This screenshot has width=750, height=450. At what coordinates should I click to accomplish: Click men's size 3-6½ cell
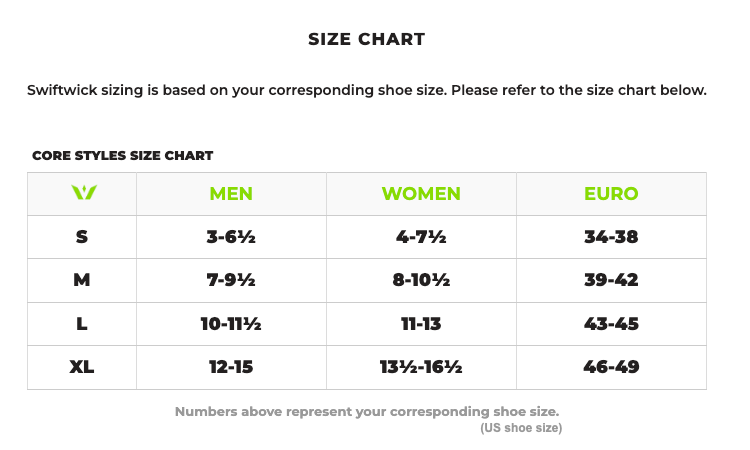click(x=231, y=237)
